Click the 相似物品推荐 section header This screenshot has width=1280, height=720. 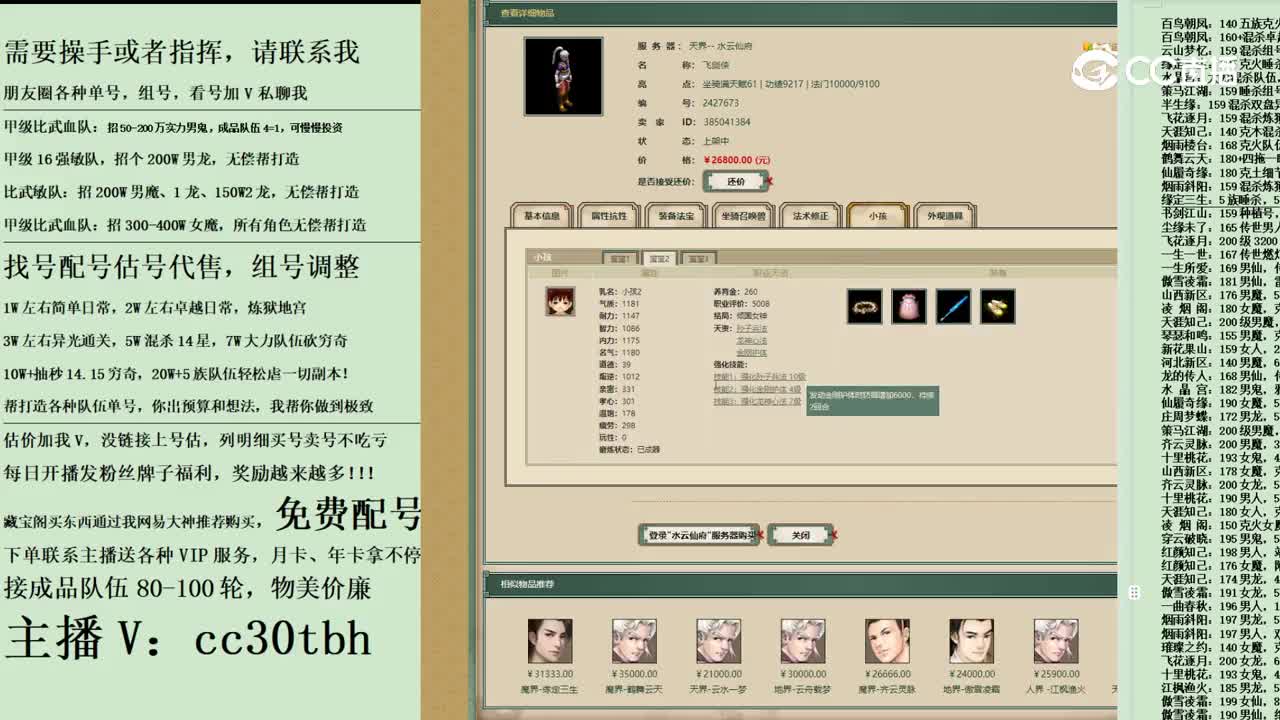tap(527, 584)
